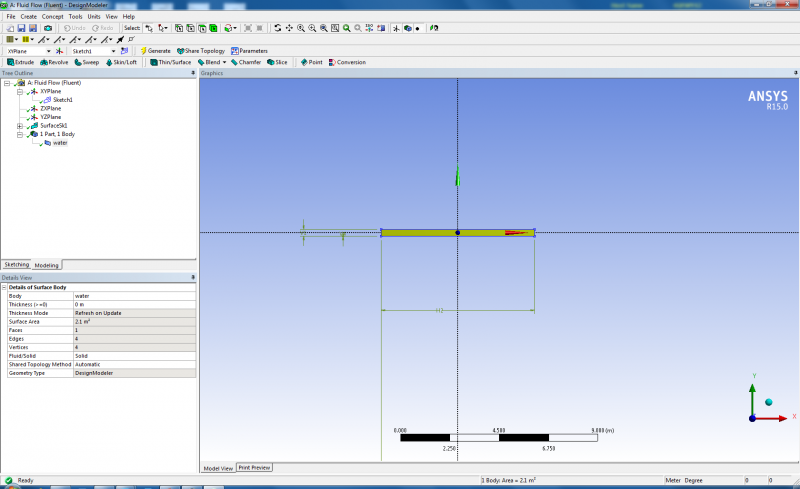
Task: Select the water body in tree
Action: click(x=60, y=143)
